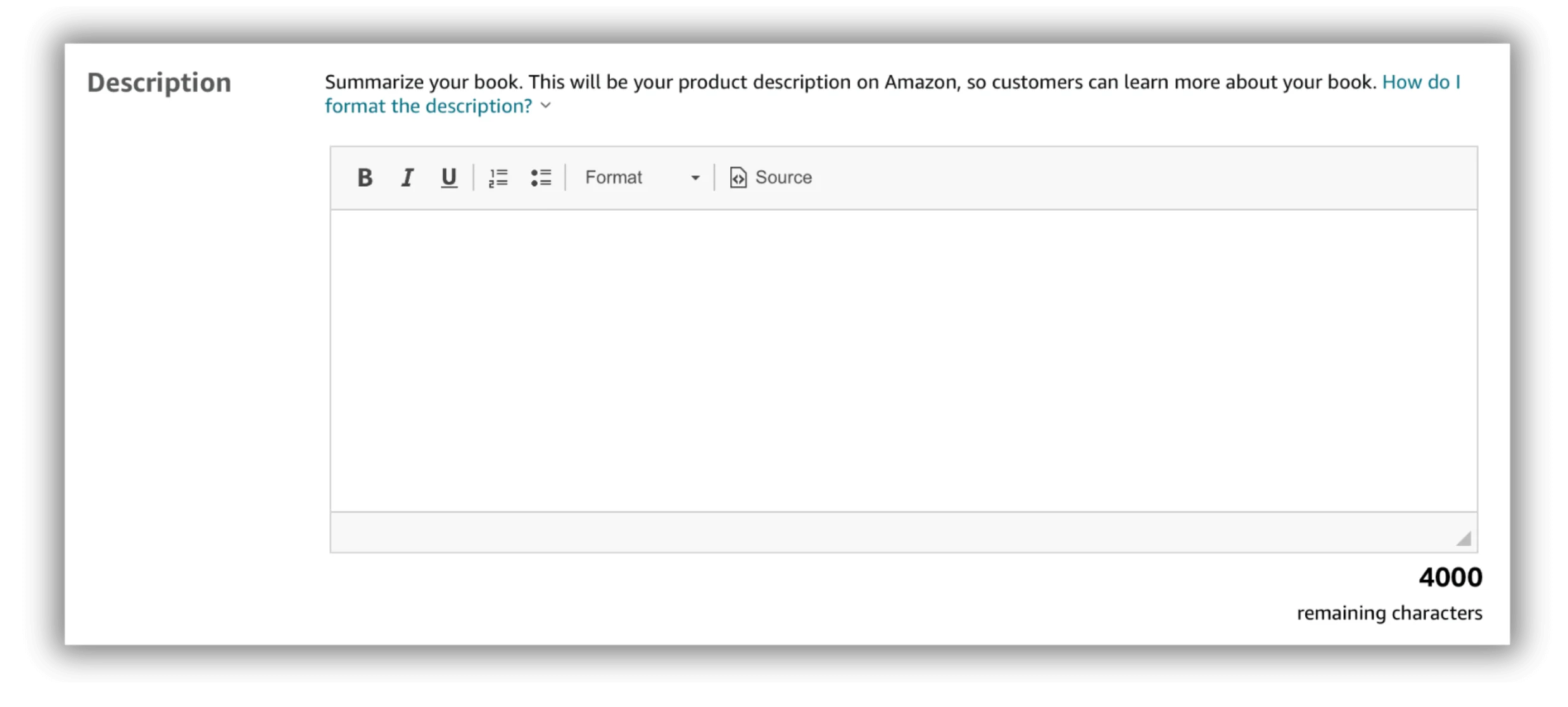This screenshot has height=707, width=1568.
Task: Click the Source code page icon
Action: pos(738,178)
